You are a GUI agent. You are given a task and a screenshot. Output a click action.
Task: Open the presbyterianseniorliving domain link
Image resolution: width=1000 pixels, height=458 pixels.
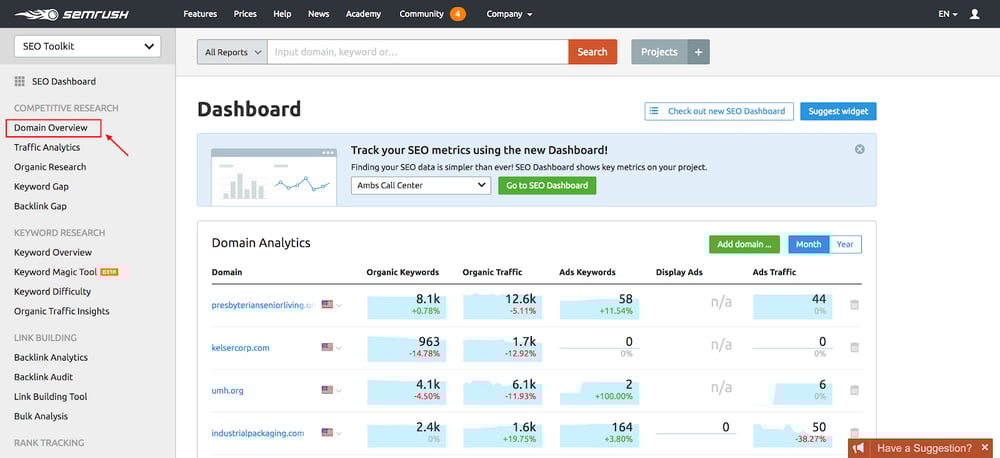(x=264, y=306)
